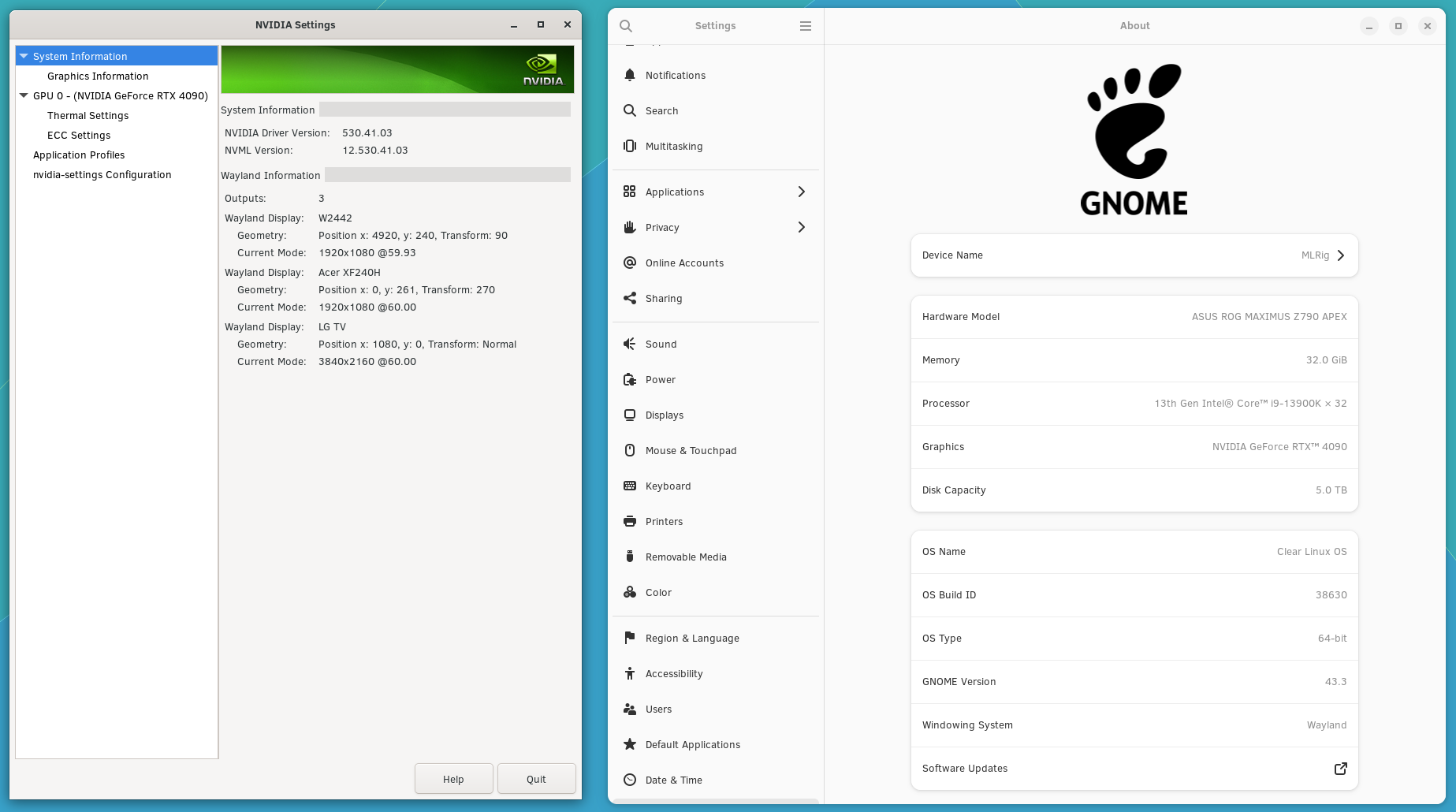Click the NVIDIA logo banner
1456x812 pixels.
pyautogui.click(x=397, y=69)
